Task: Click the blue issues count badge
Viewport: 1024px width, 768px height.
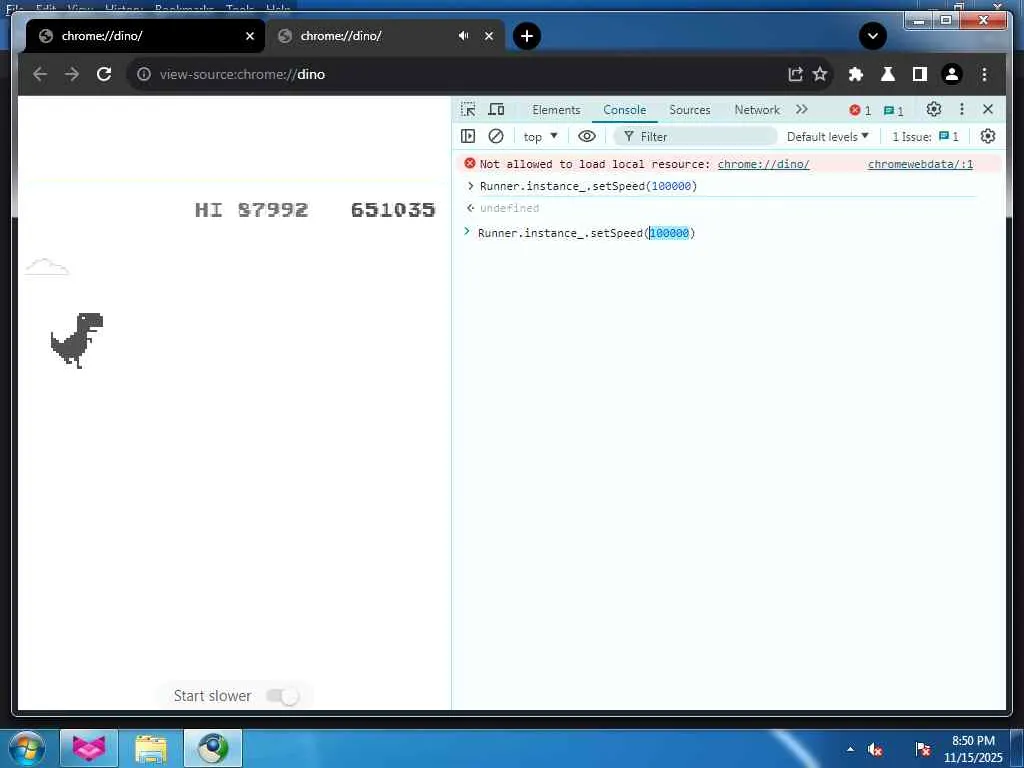Action: click(x=893, y=110)
